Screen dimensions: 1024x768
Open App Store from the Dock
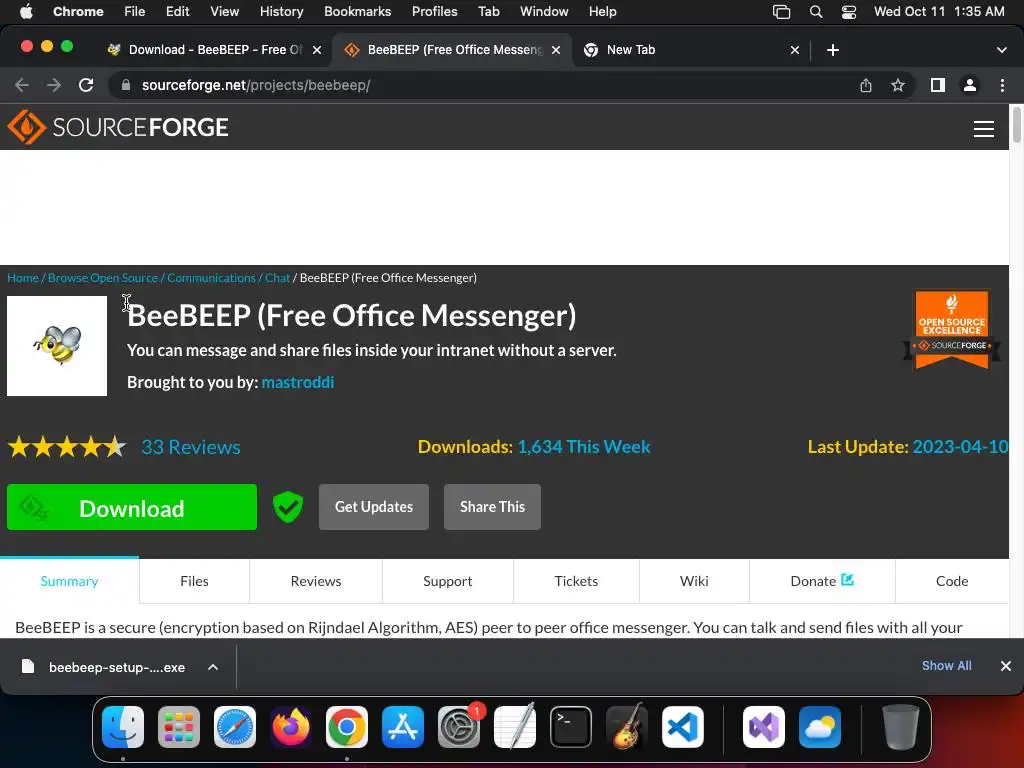[x=403, y=727]
